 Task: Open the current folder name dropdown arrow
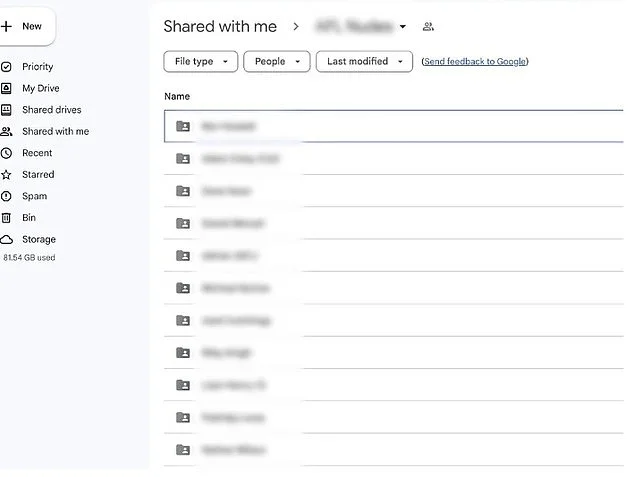coord(403,27)
